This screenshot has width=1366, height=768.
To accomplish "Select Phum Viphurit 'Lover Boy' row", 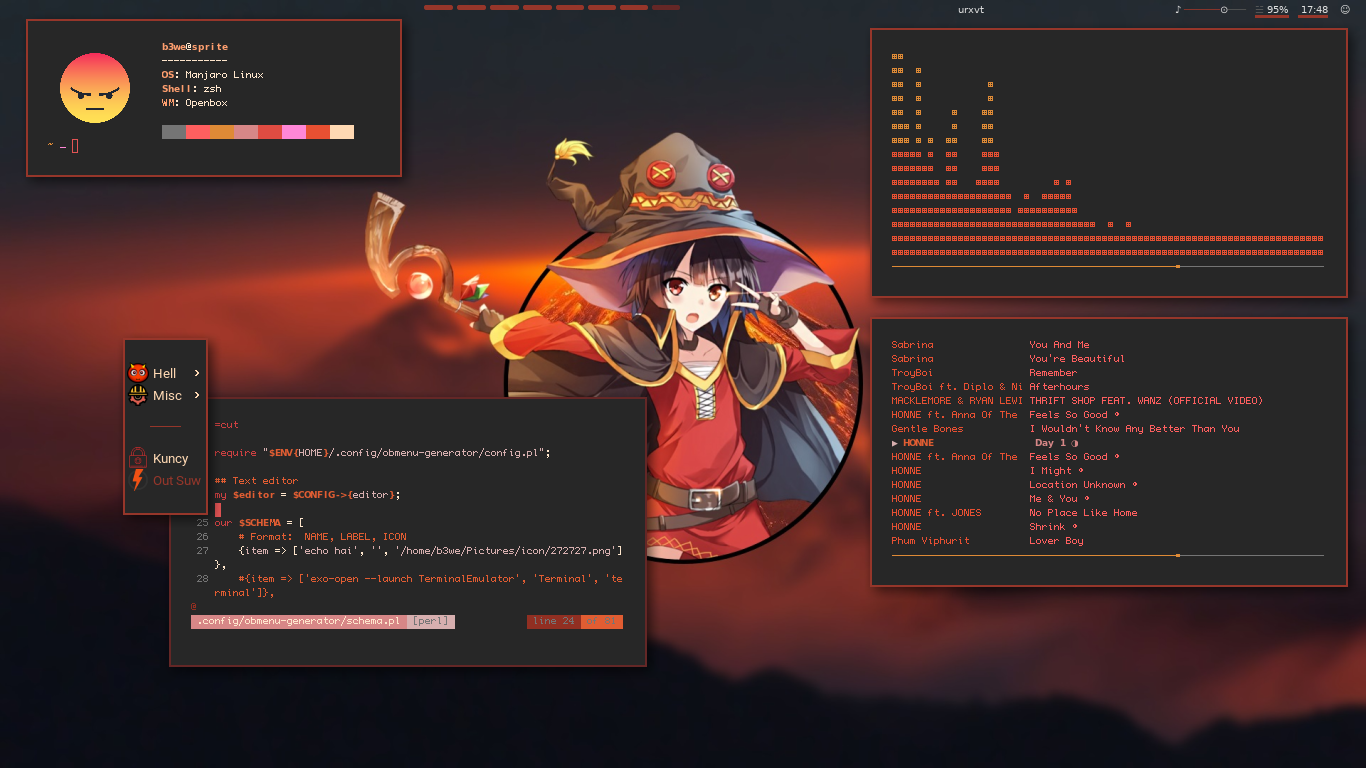I will click(x=1107, y=541).
